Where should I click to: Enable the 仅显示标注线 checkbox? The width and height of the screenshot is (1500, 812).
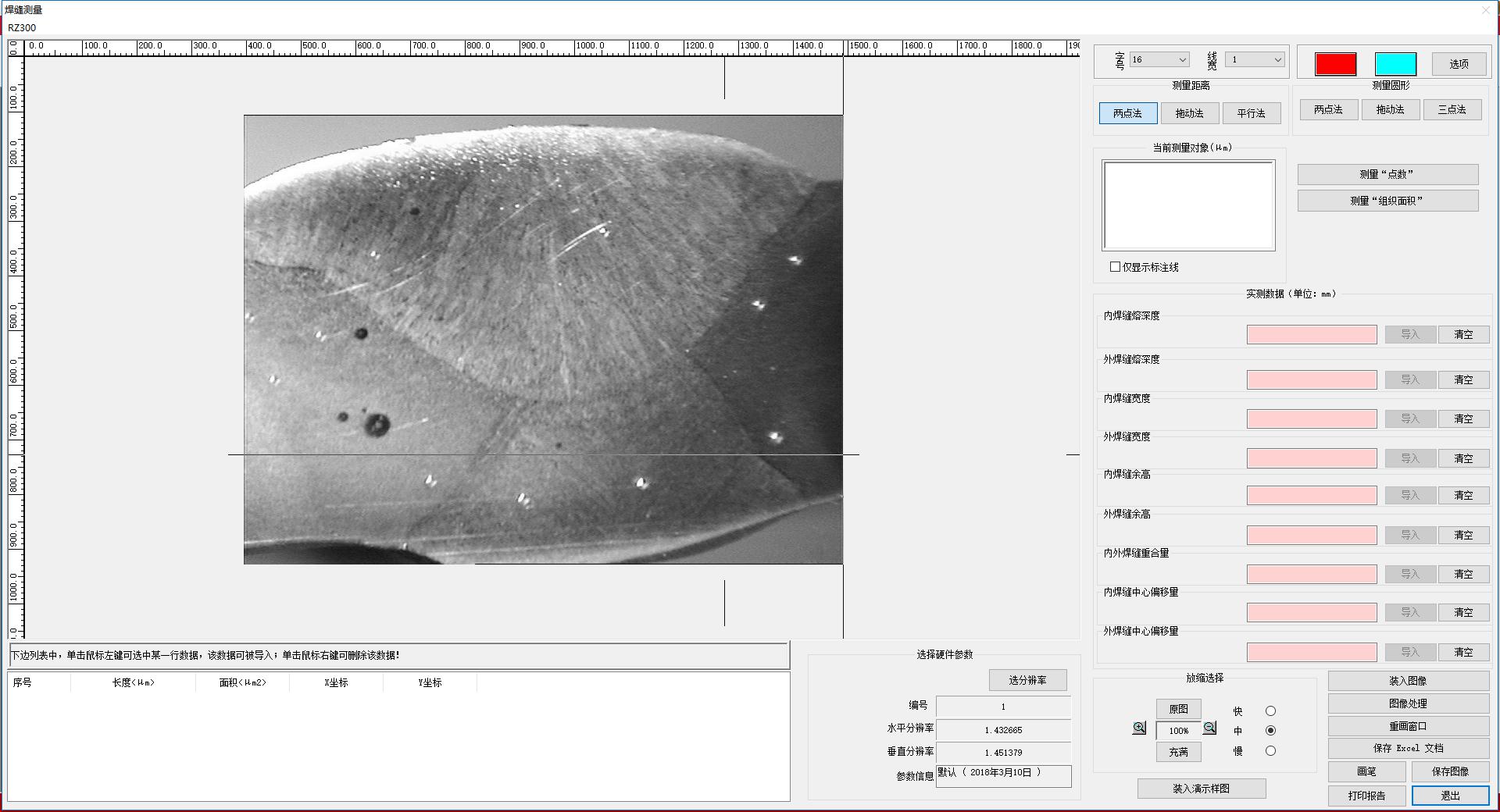pos(1115,267)
